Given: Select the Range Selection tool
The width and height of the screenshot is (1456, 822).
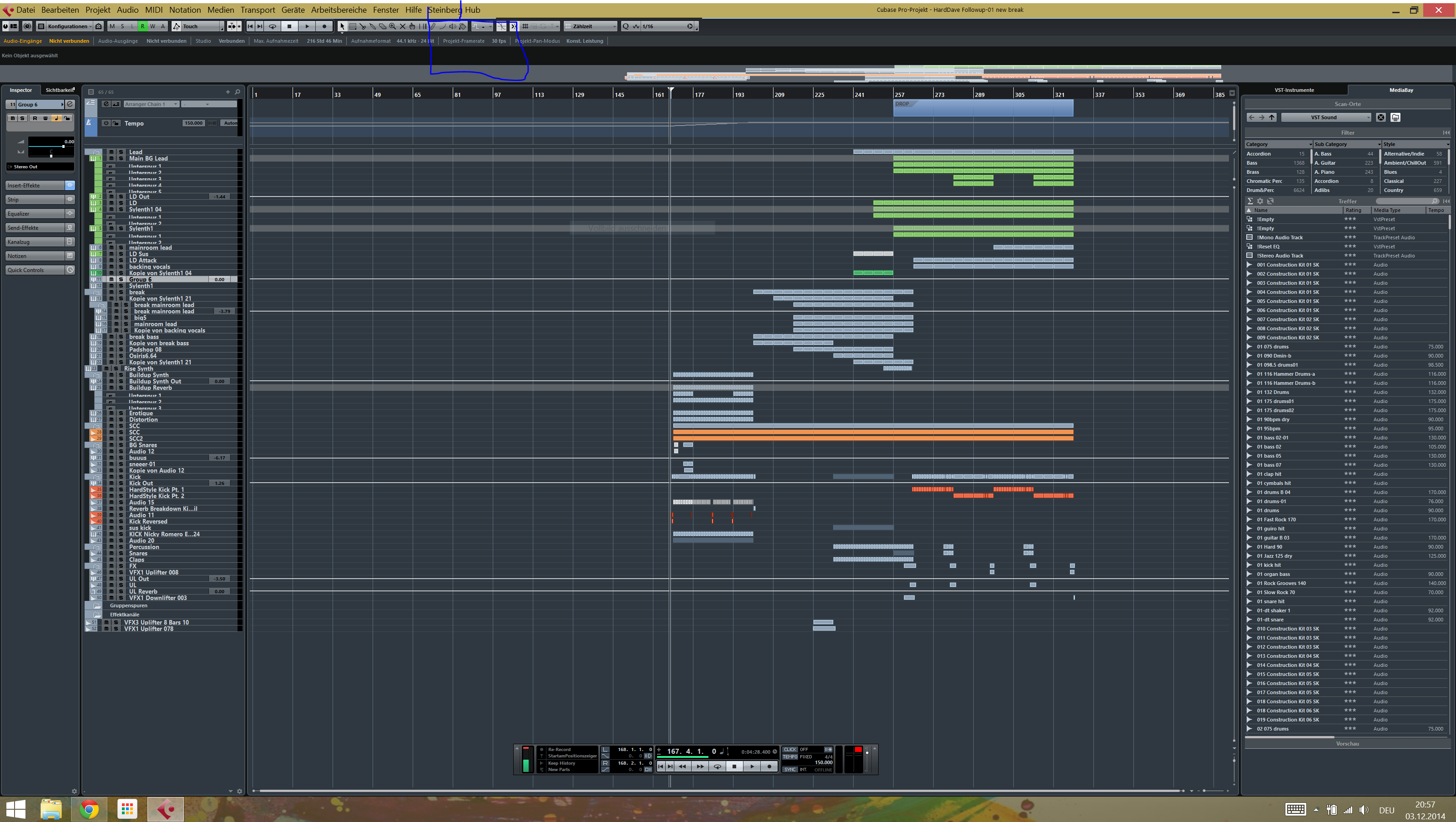Looking at the screenshot, I should click(x=352, y=26).
